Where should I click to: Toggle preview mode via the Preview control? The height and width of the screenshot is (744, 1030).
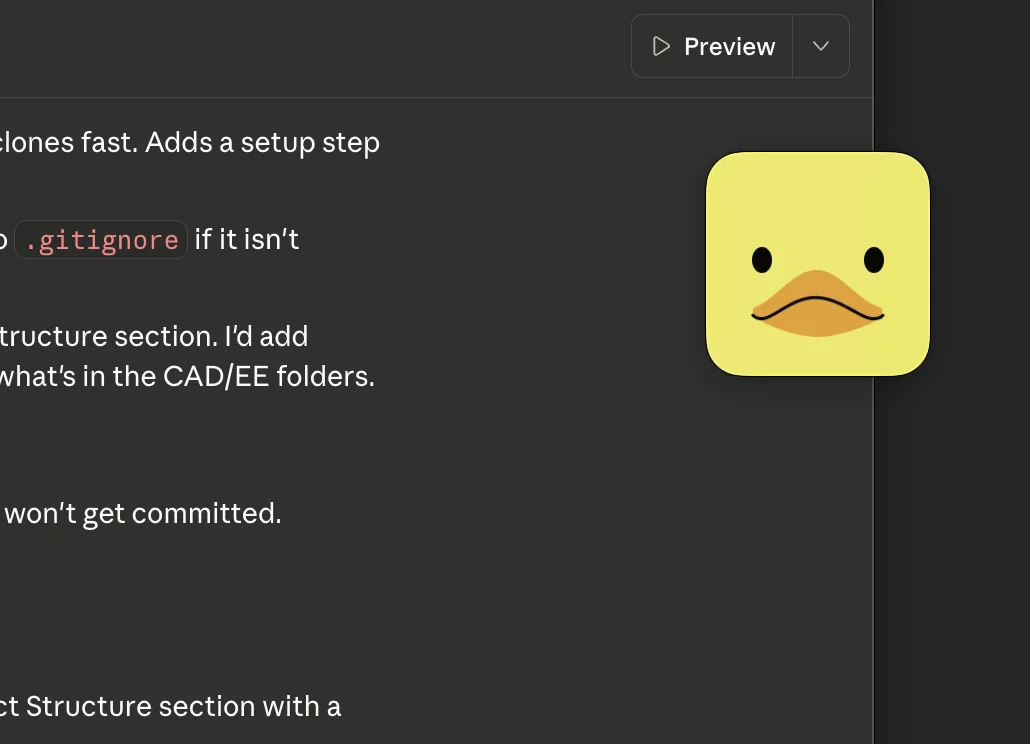coord(711,46)
